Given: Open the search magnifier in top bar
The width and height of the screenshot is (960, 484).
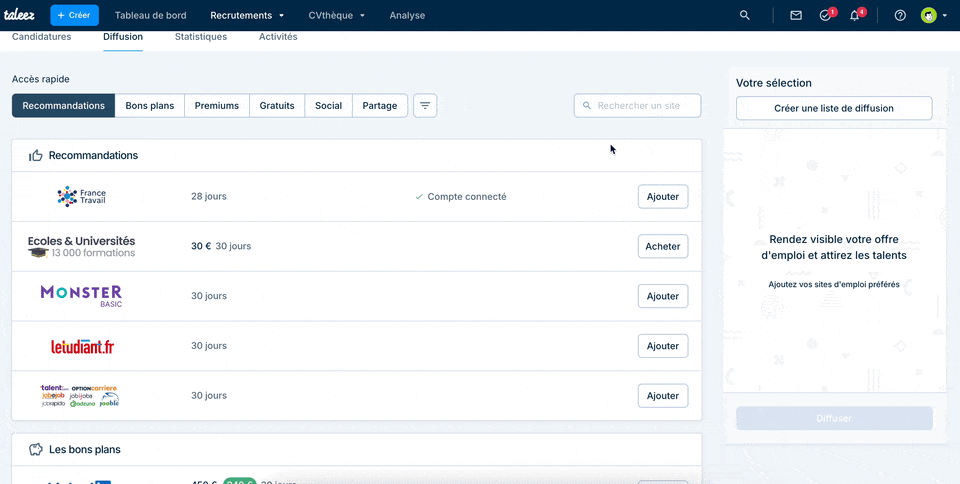Looking at the screenshot, I should (744, 15).
